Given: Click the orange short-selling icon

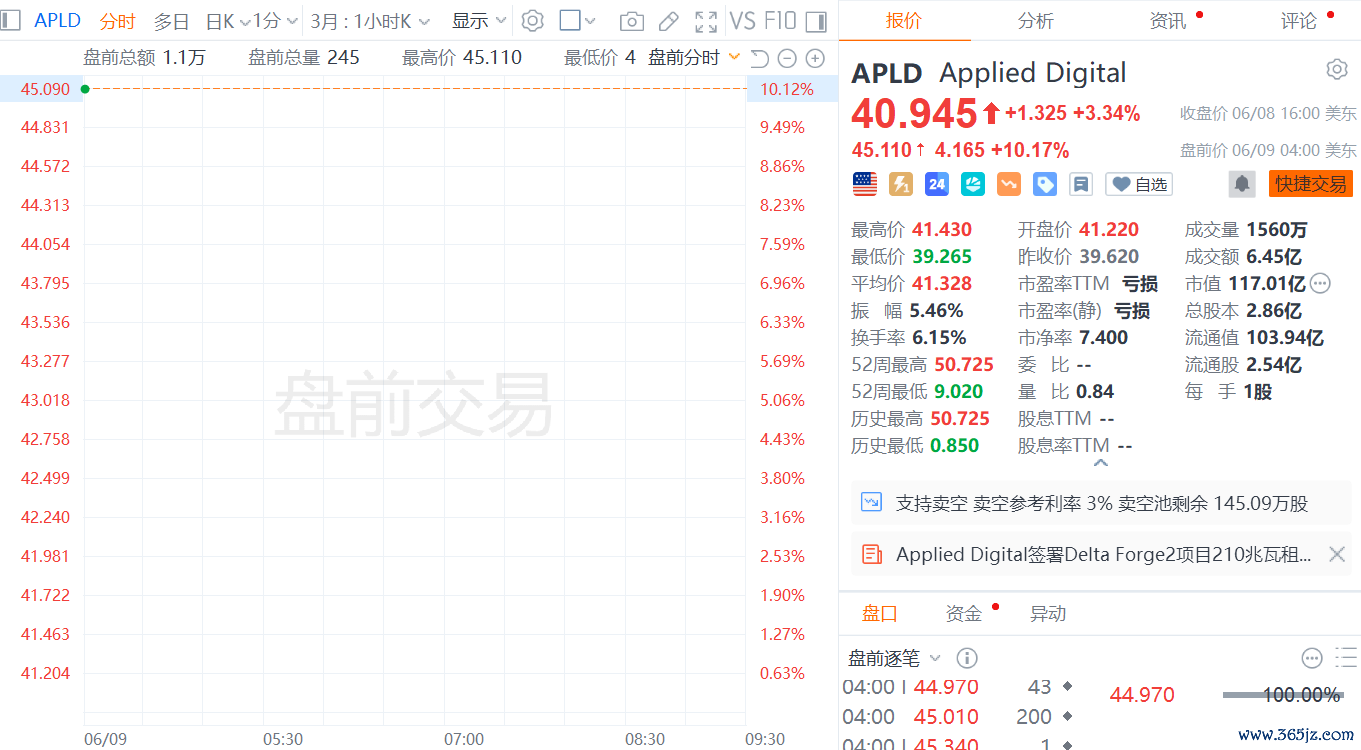Looking at the screenshot, I should (1008, 184).
